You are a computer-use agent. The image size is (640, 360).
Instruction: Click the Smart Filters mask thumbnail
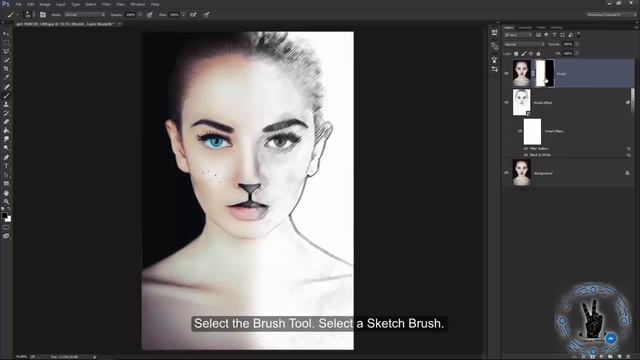[x=532, y=131]
